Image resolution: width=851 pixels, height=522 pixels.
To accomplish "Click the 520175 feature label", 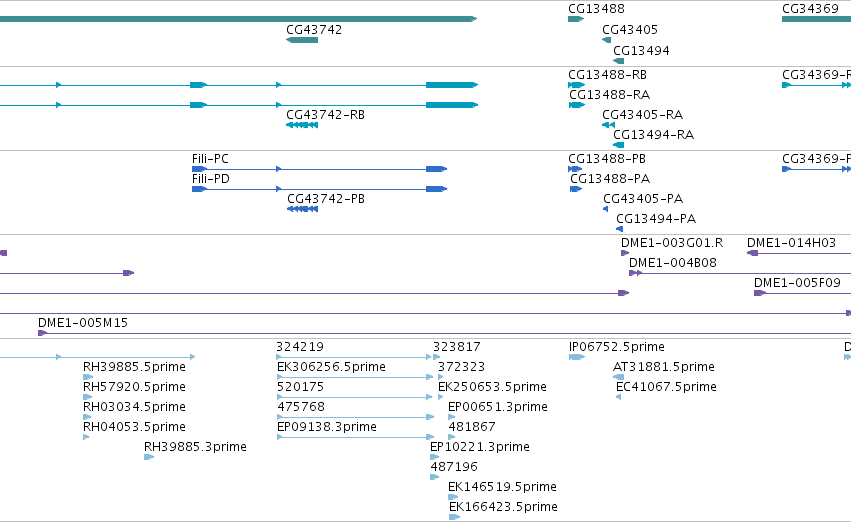I will [301, 387].
